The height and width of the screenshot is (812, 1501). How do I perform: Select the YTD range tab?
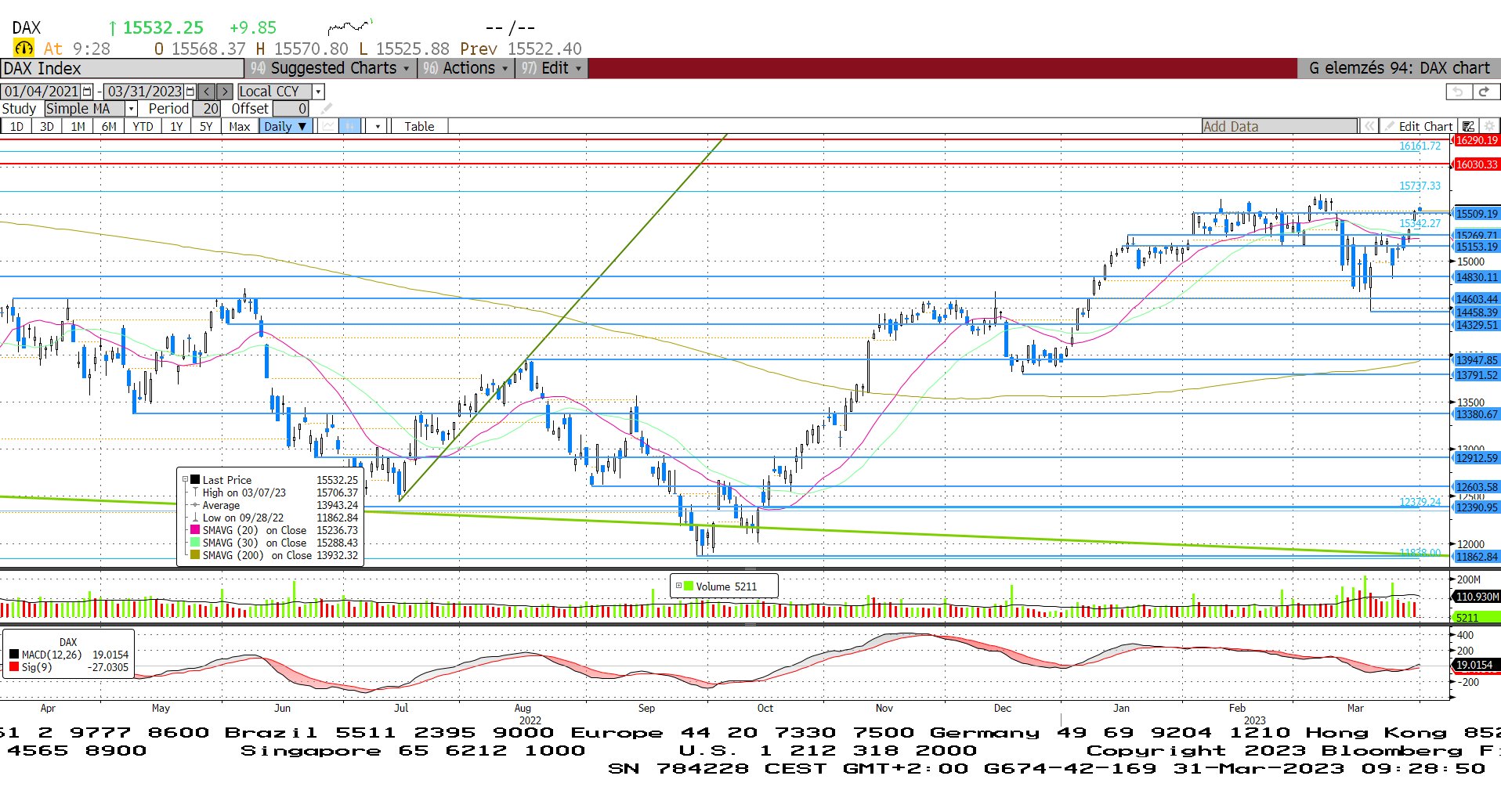143,126
